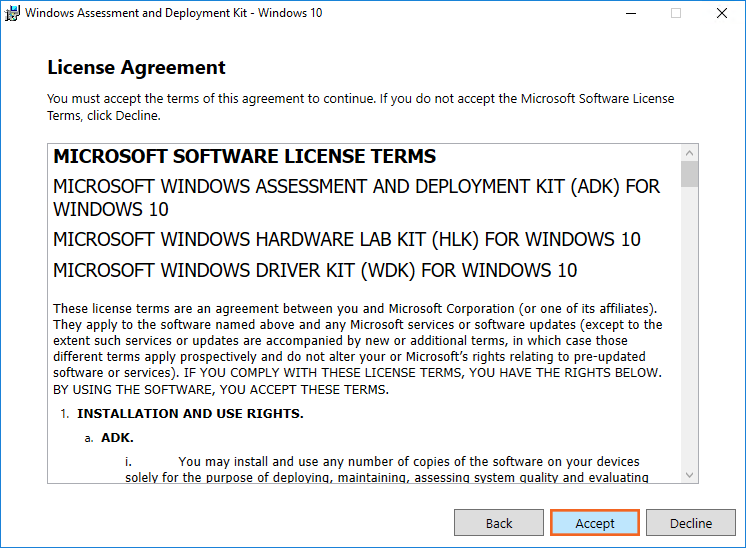Image resolution: width=746 pixels, height=548 pixels.
Task: Decline the license agreement
Action: pos(691,523)
